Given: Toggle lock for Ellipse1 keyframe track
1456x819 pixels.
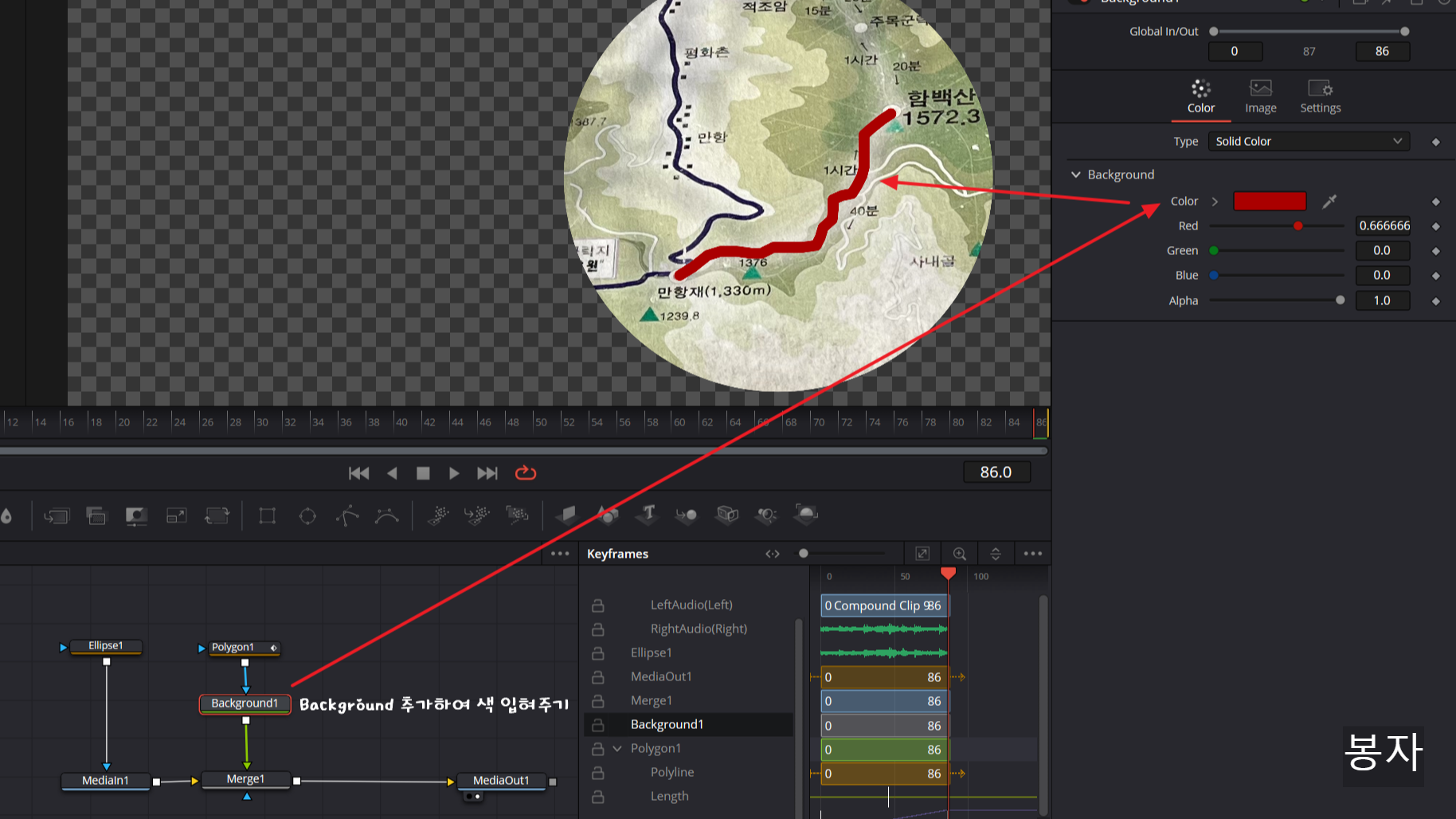Looking at the screenshot, I should point(597,653).
